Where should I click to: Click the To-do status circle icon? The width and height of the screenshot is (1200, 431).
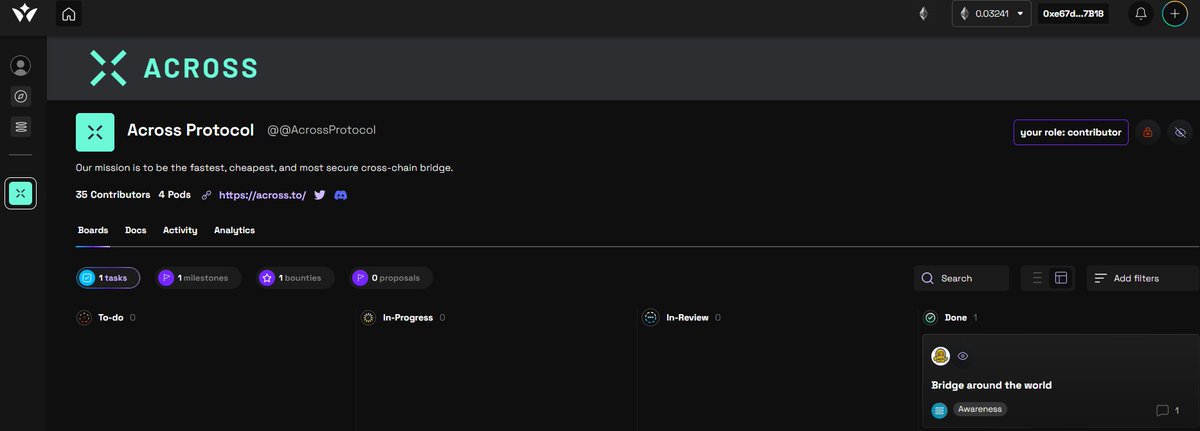[x=84, y=318]
